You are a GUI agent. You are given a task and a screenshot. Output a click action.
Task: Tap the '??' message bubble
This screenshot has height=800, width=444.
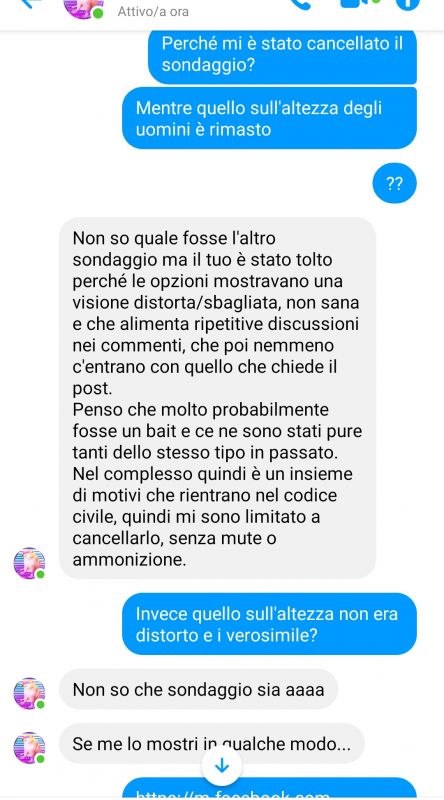point(394,184)
